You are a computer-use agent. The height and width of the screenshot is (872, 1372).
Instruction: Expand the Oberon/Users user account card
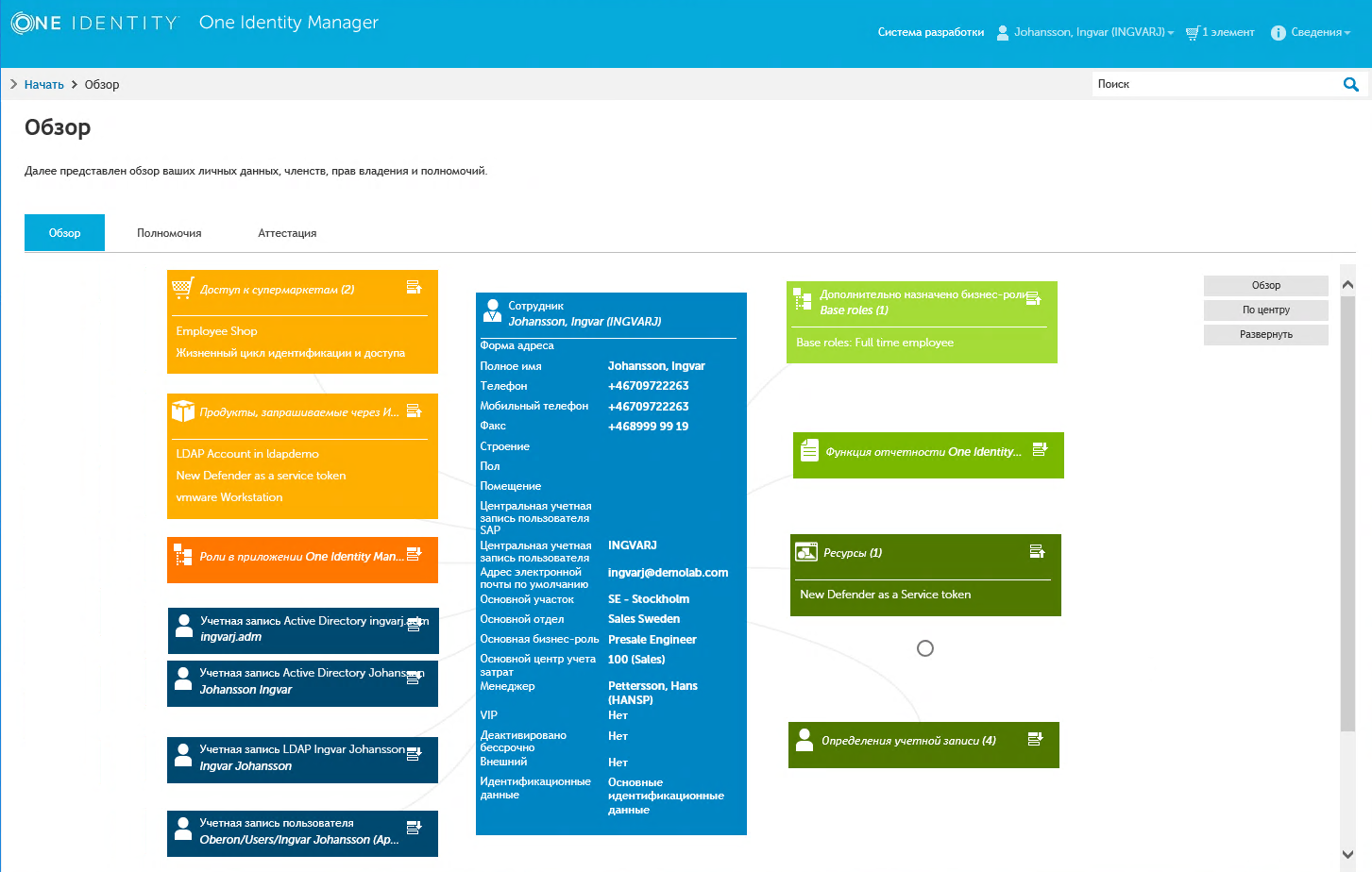414,827
